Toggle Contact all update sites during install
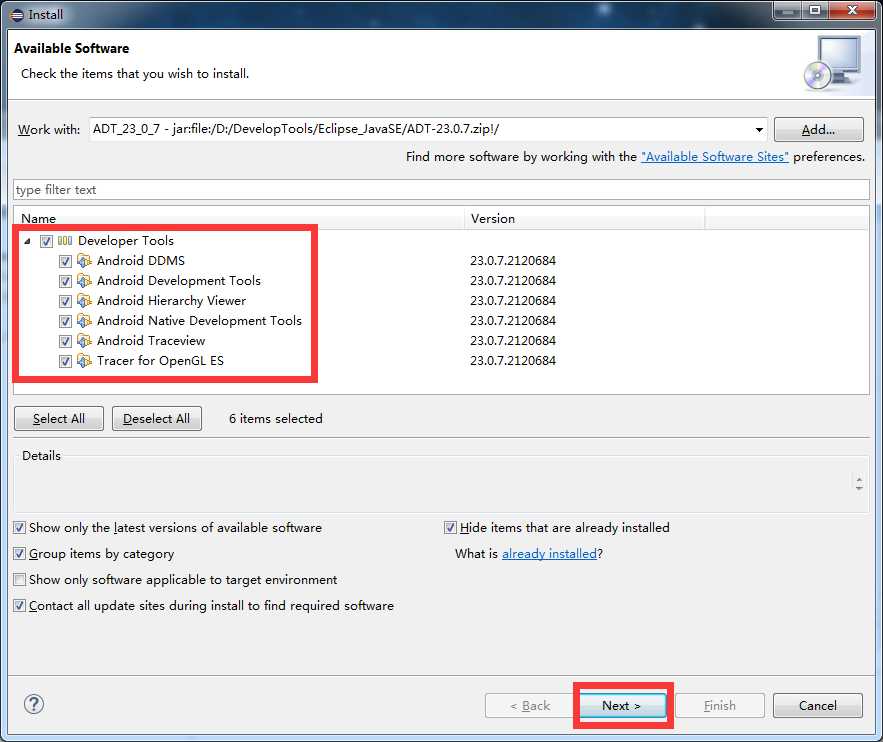This screenshot has width=883, height=742. pos(20,605)
